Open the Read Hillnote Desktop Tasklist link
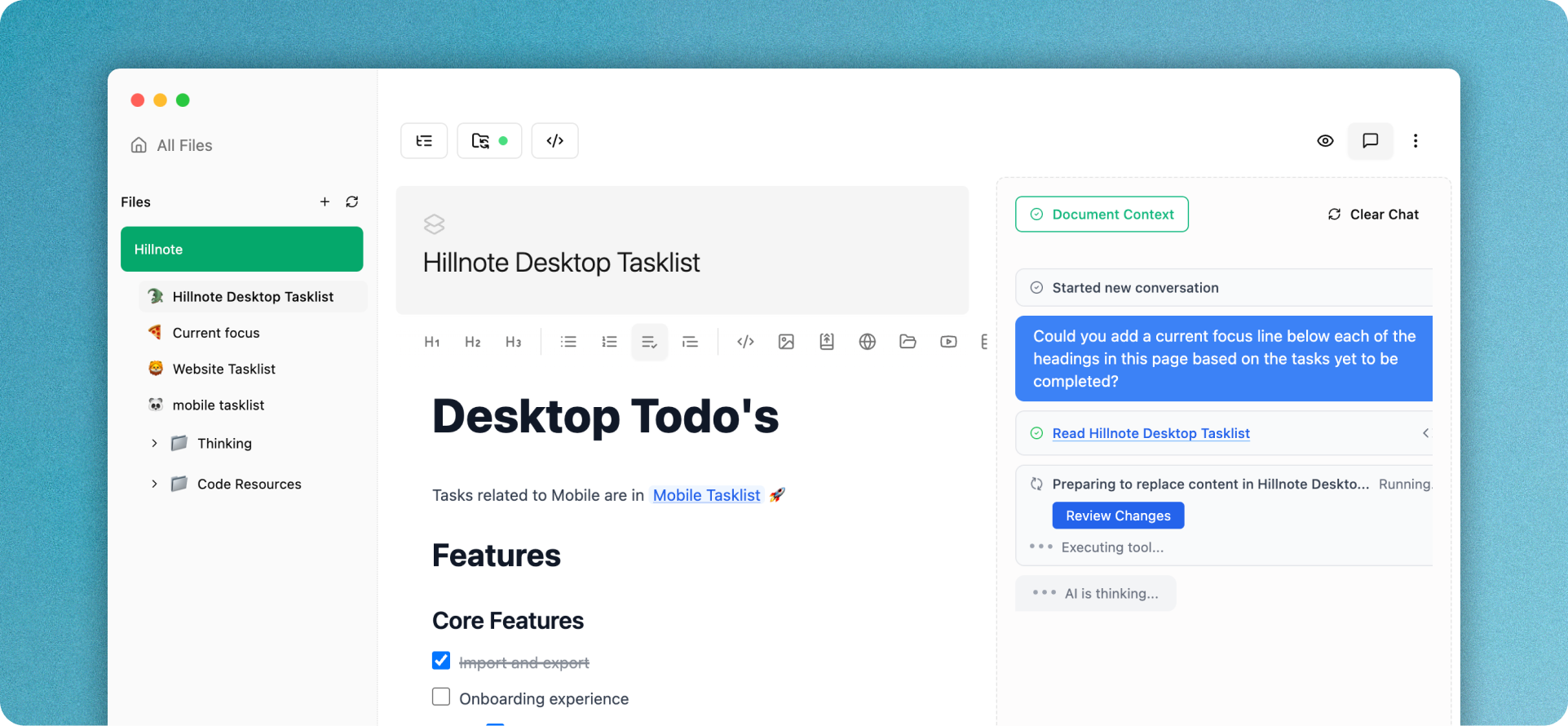The image size is (1568, 726). pyautogui.click(x=1151, y=433)
